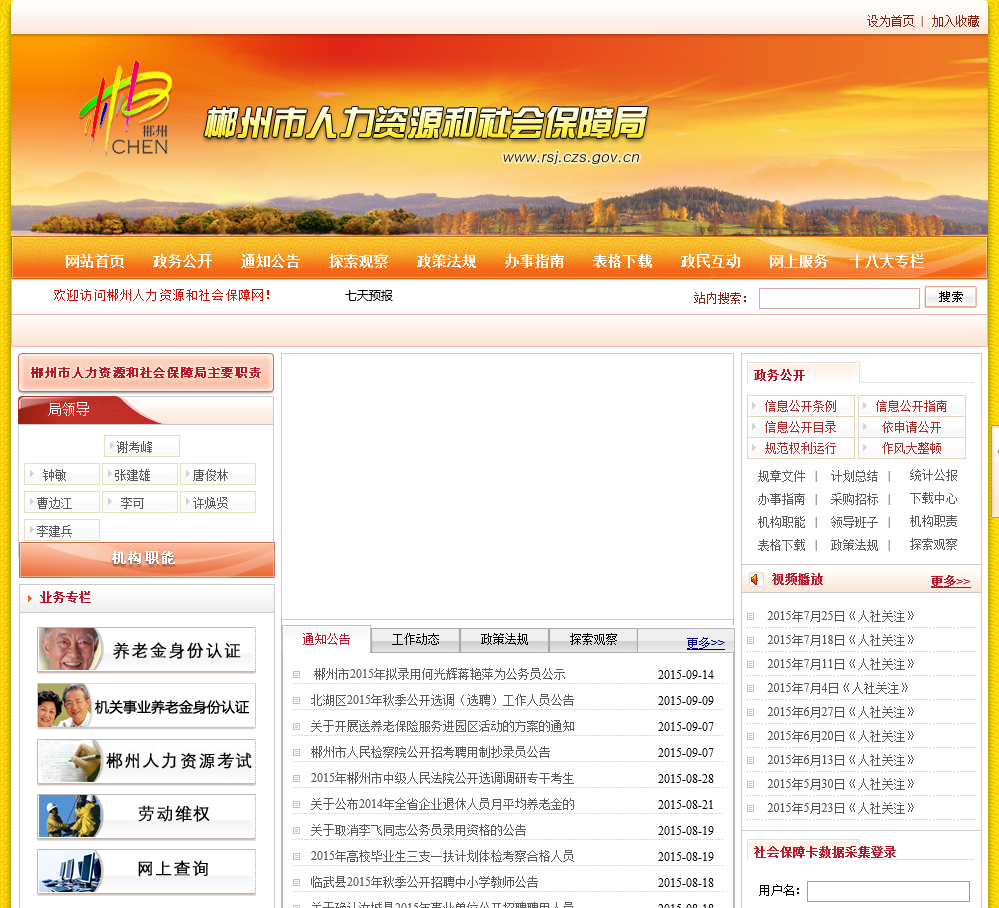Image resolution: width=999 pixels, height=908 pixels.
Task: Open notice 关于开展送养老保险服务进园区活动
Action: pyautogui.click(x=442, y=726)
